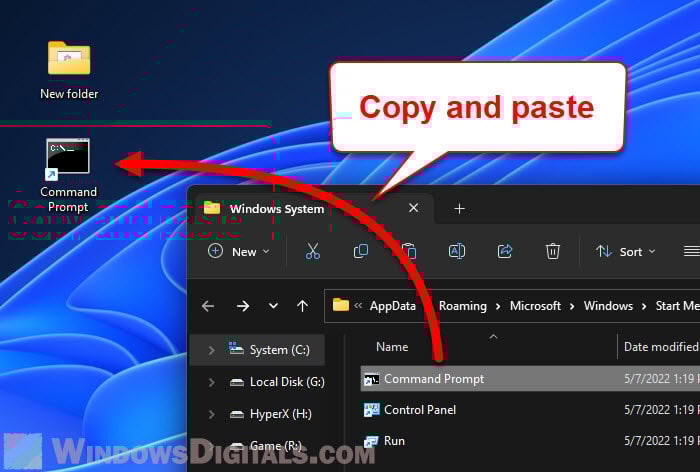Click the Control Panel file icon

[371, 410]
